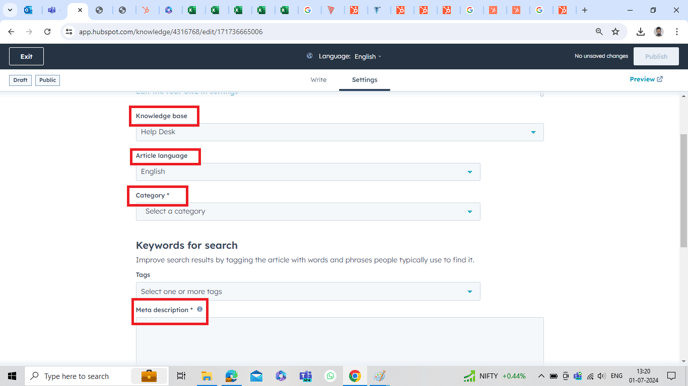Click the external-link icon beside Preview

(659, 79)
